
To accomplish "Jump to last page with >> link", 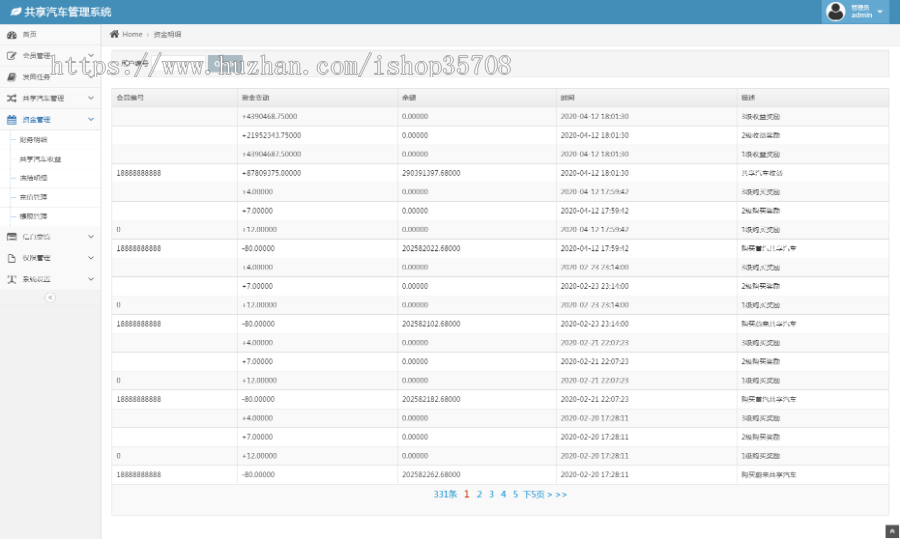I will 561,494.
